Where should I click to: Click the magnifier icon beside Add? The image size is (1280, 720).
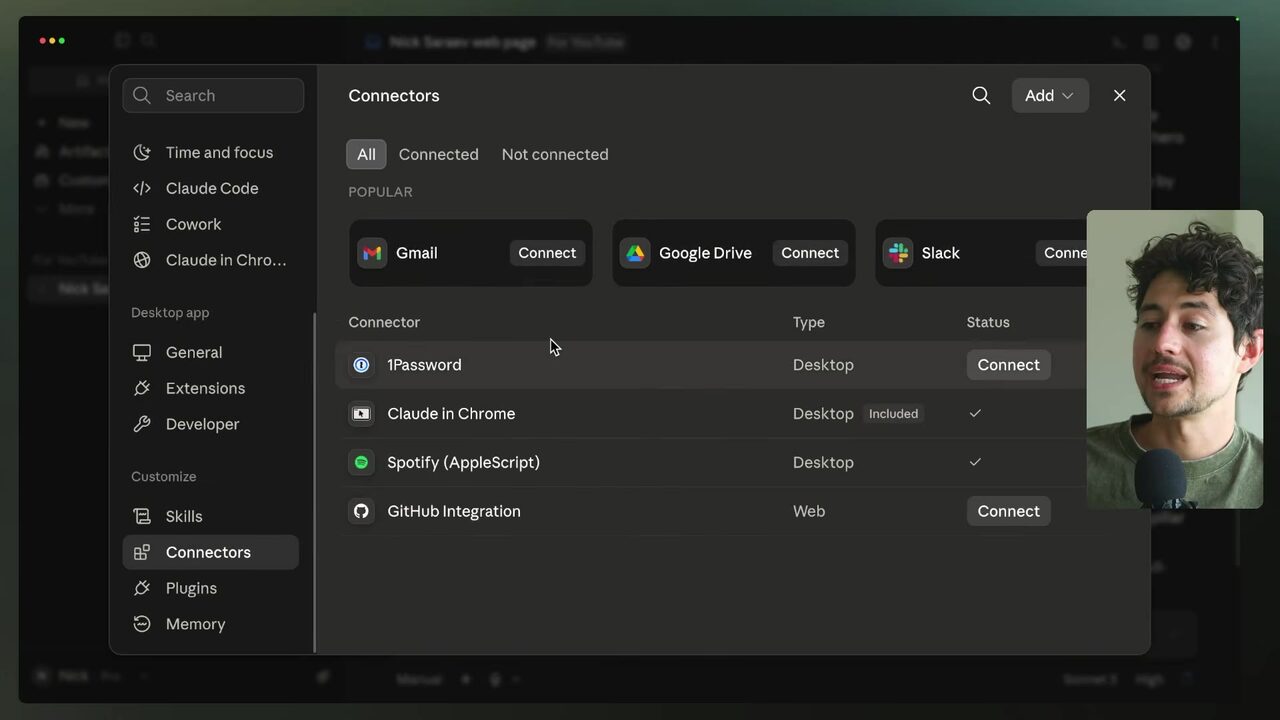(981, 95)
